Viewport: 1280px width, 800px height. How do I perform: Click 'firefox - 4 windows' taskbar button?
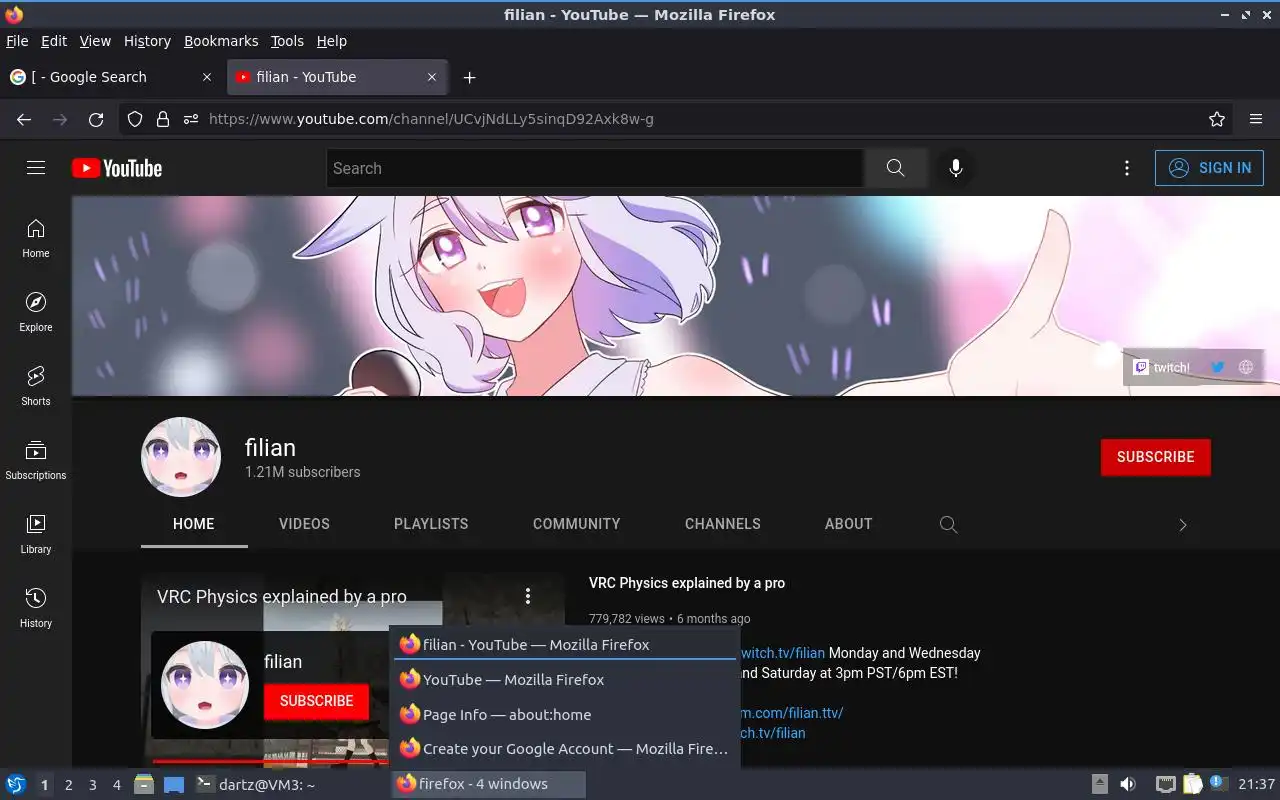(488, 784)
